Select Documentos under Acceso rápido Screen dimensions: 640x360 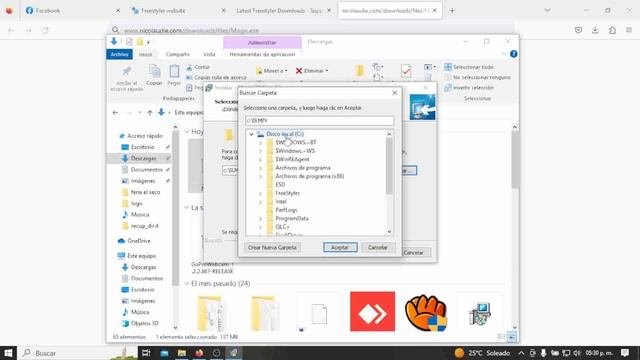tap(147, 169)
